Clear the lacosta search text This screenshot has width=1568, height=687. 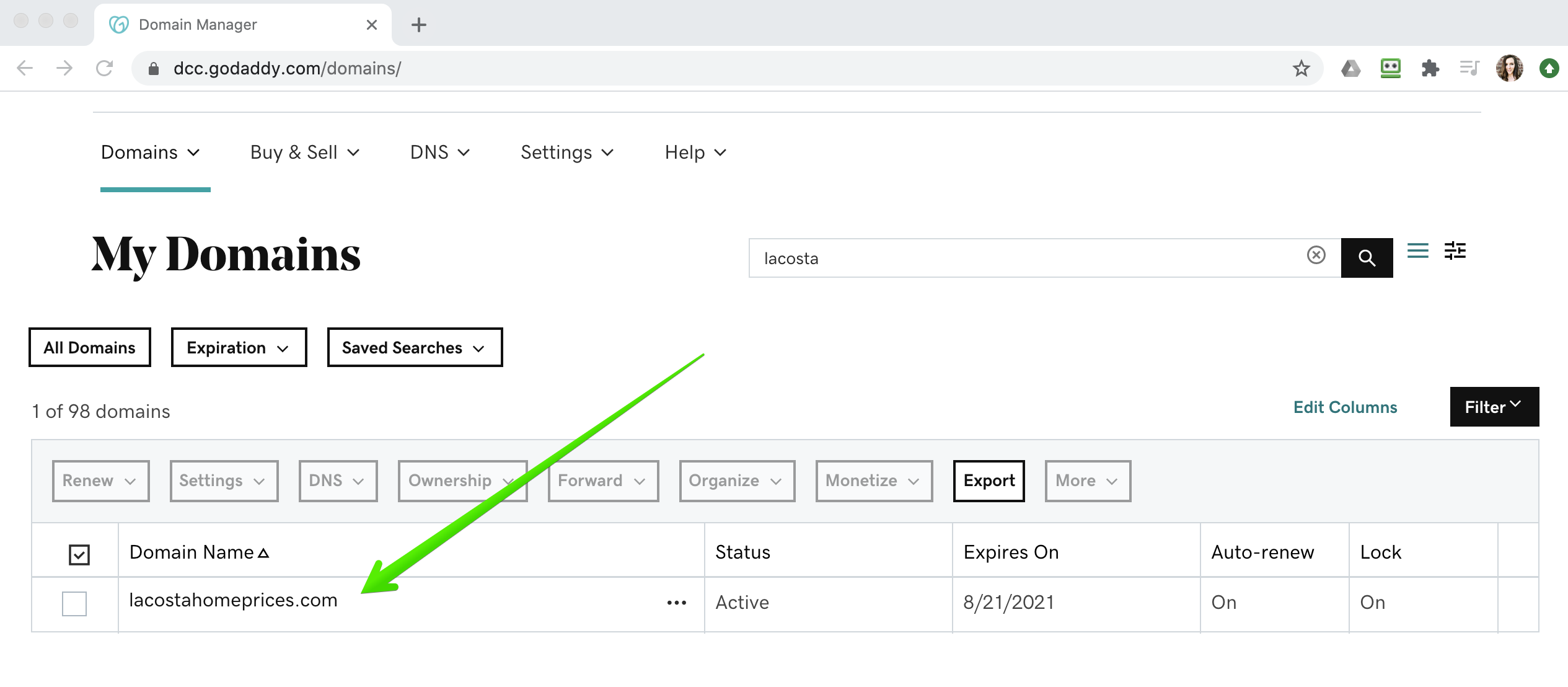pos(1316,255)
